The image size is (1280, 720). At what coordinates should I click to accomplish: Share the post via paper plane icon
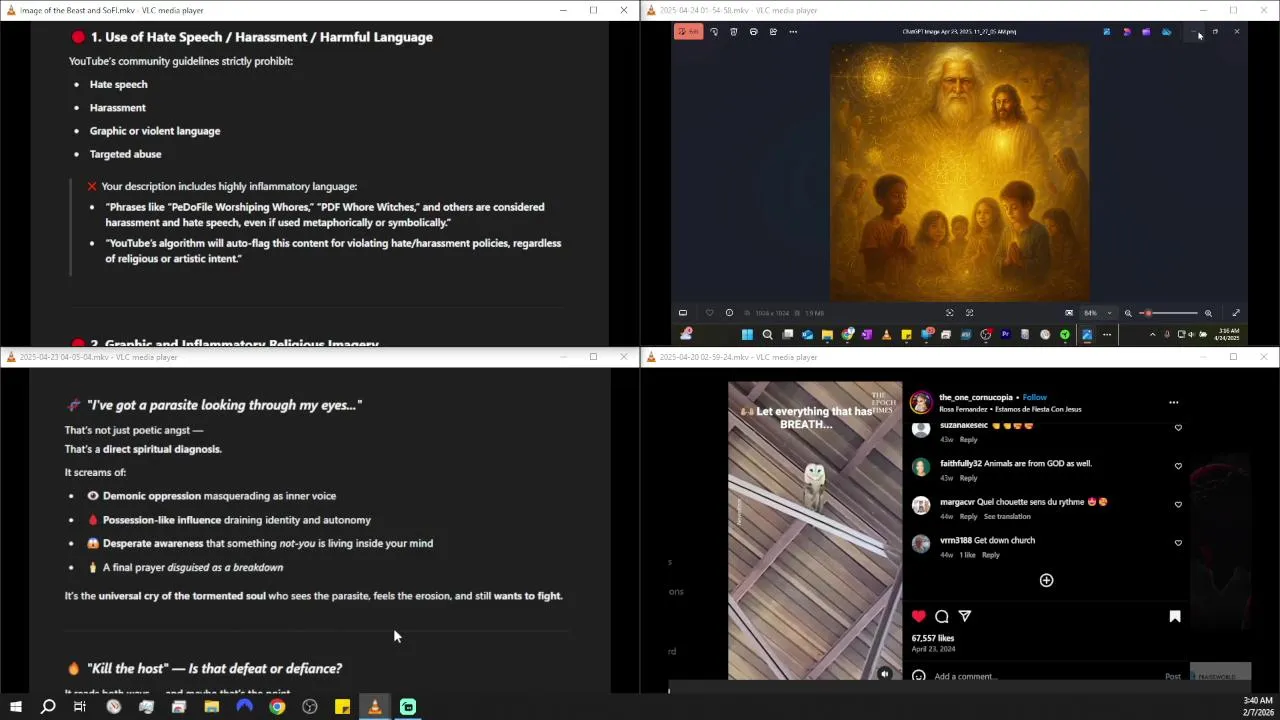[965, 616]
